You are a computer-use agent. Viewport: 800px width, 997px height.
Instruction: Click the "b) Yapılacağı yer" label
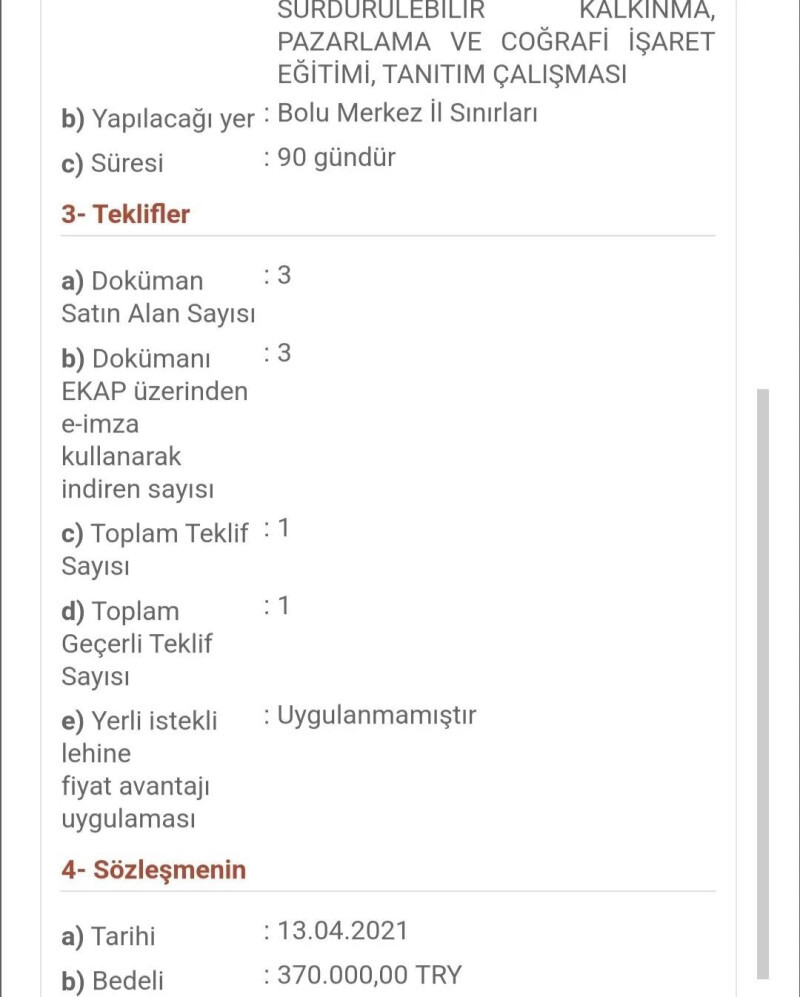coord(158,119)
